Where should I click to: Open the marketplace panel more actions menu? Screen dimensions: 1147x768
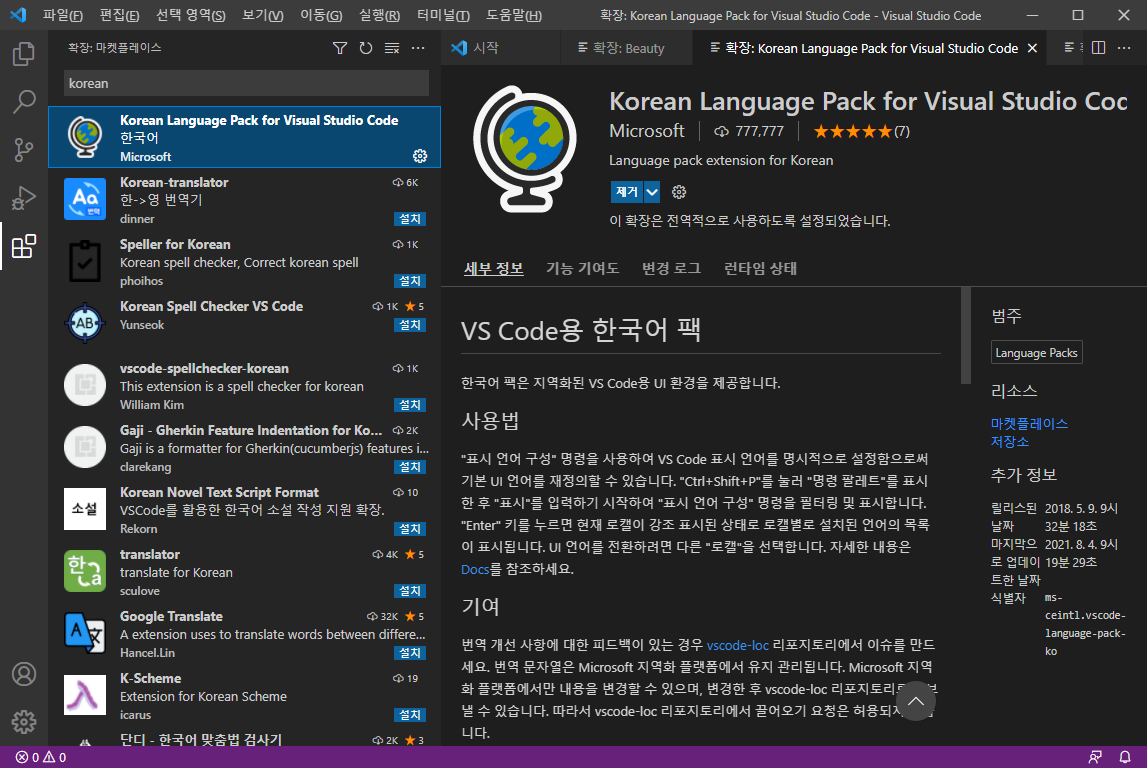tap(418, 48)
